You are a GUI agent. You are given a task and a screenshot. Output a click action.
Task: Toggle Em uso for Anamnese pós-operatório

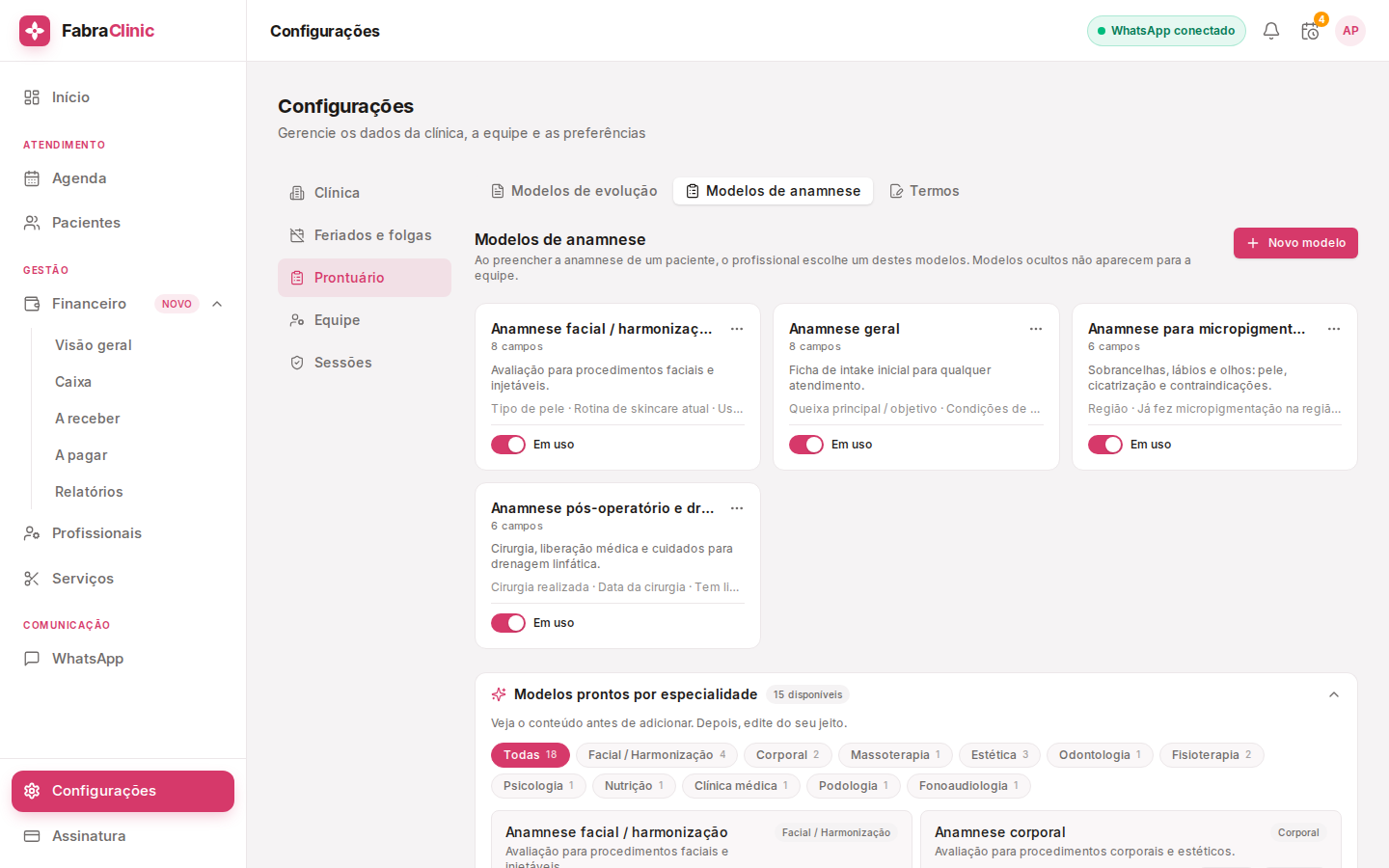[x=508, y=623]
